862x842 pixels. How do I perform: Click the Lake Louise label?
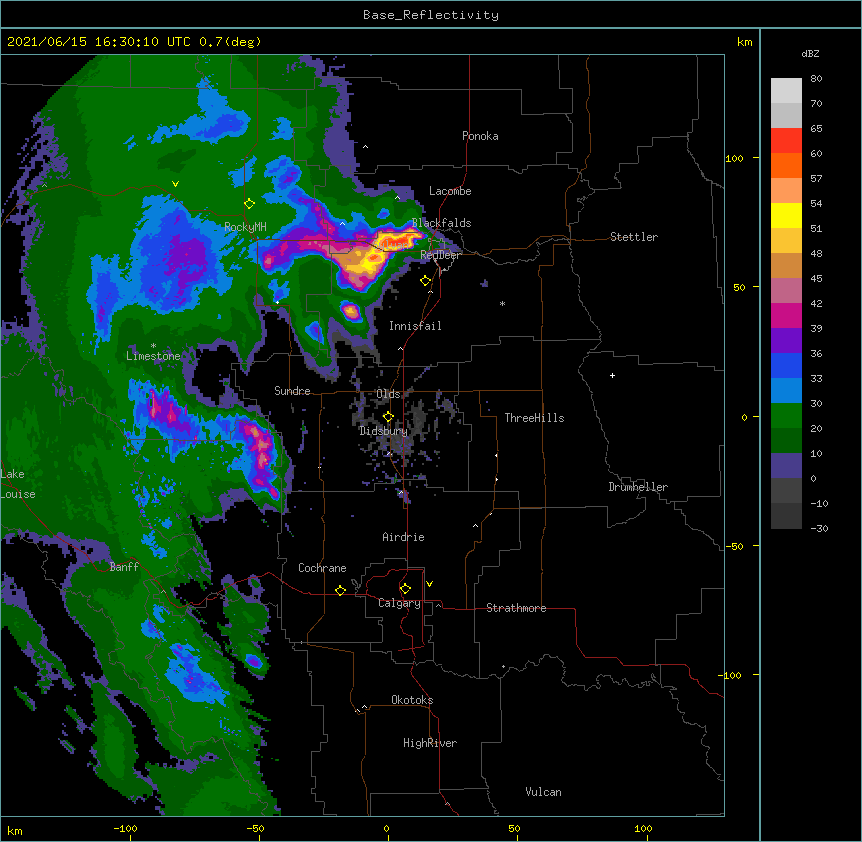coord(18,484)
